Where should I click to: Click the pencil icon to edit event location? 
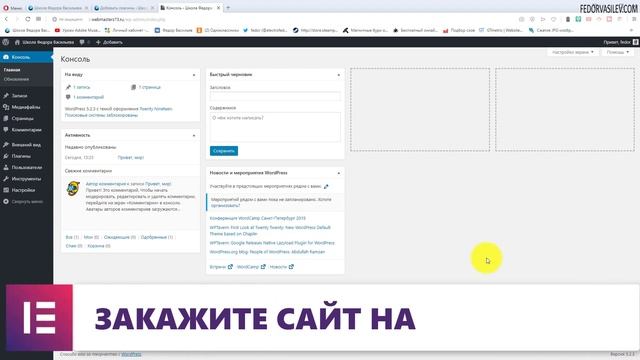326,187
